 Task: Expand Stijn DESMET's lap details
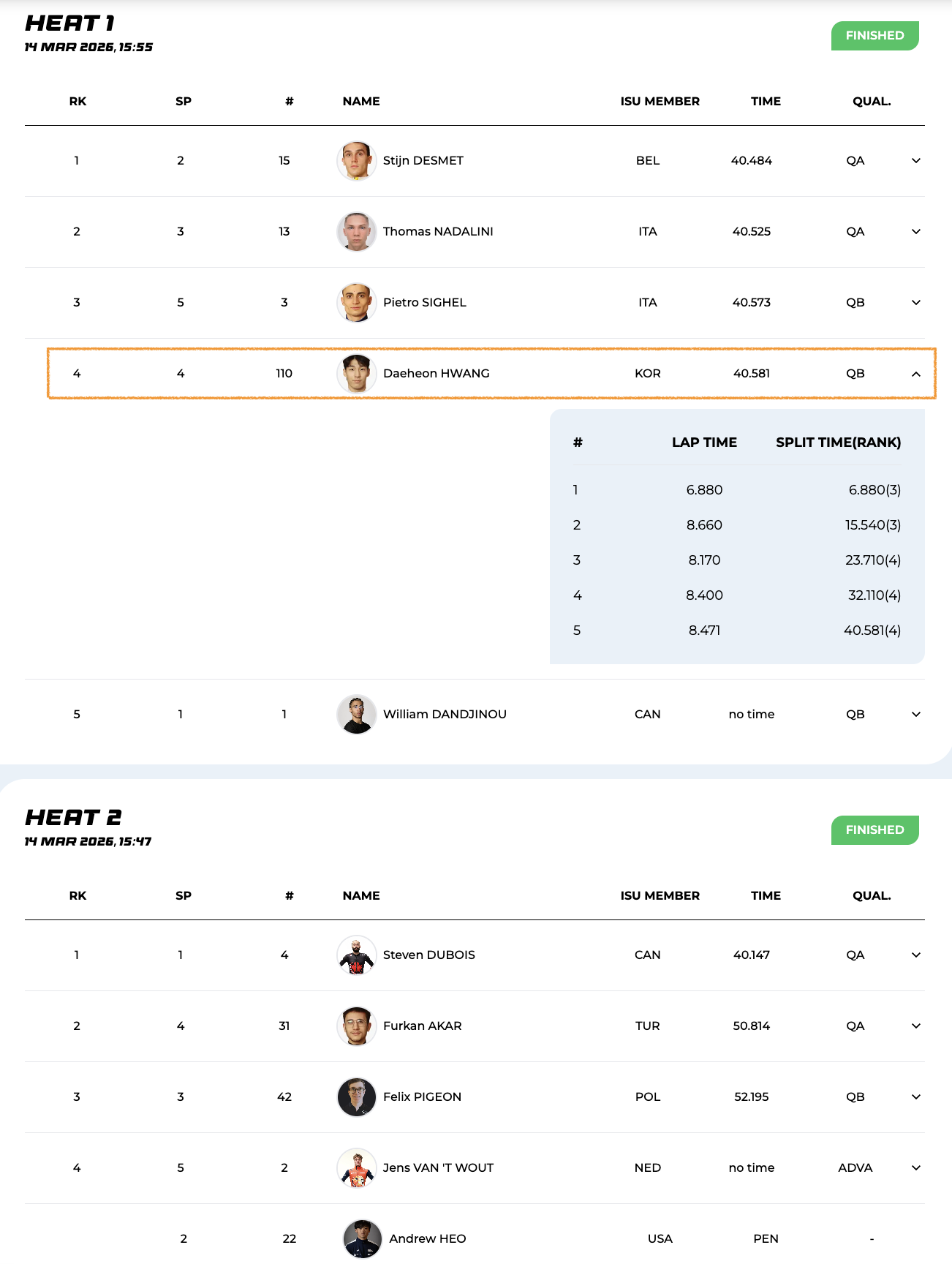[x=915, y=161]
